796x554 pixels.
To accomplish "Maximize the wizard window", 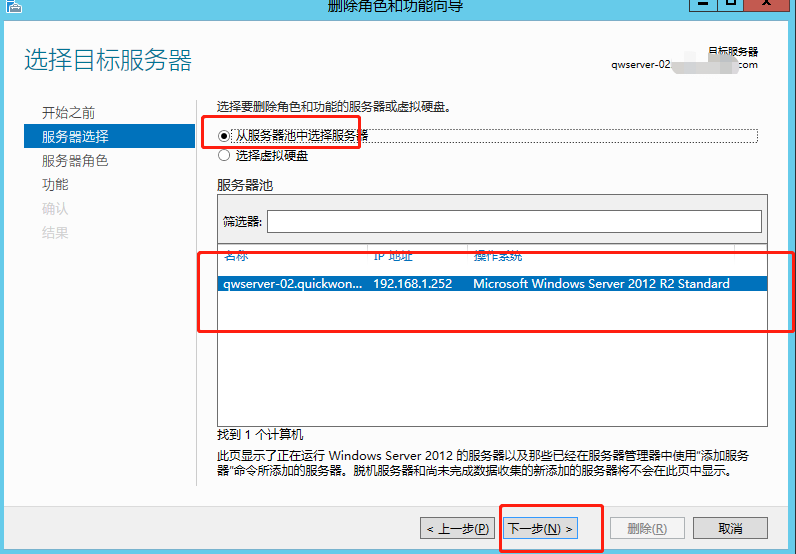I will (731, 5).
